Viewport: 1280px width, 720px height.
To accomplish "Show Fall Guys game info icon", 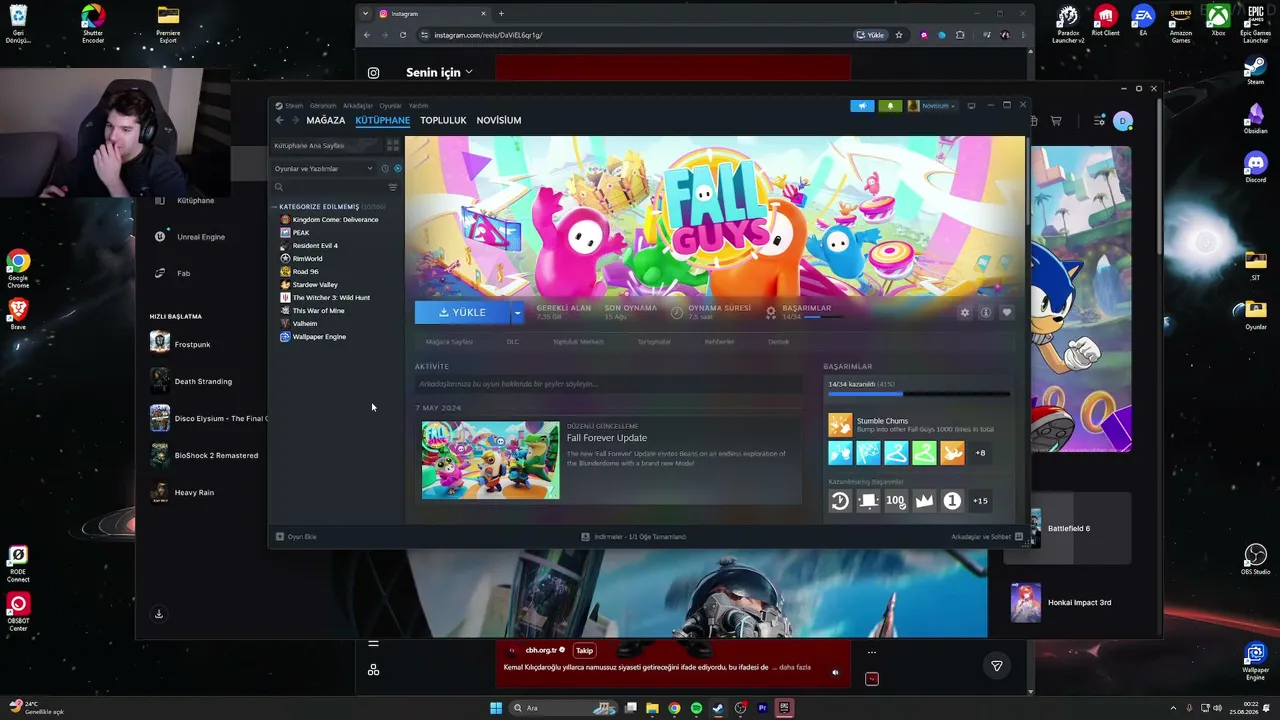I will 985,313.
